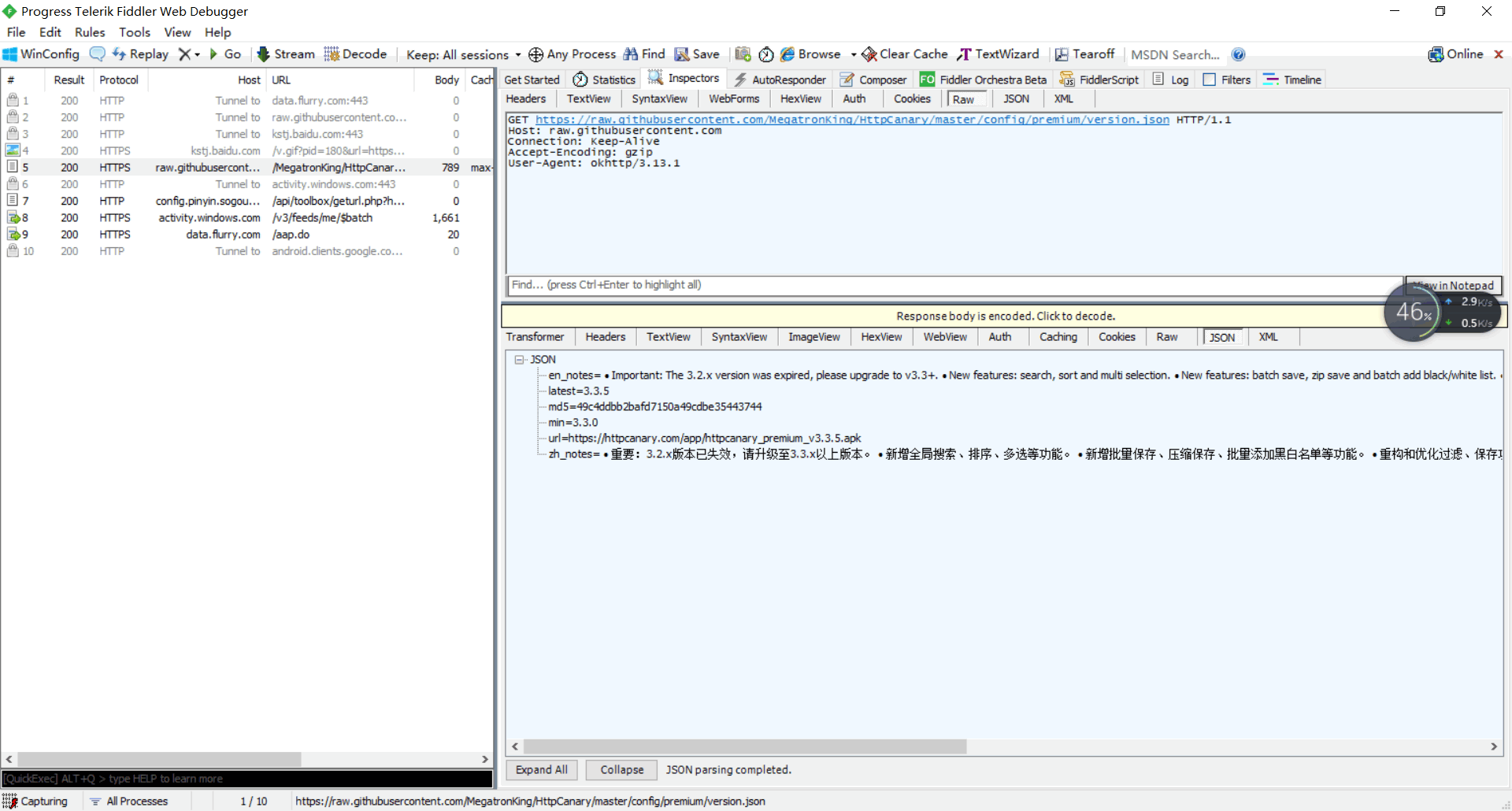Click the raw.githubusercontent.com request URL link
This screenshot has height=811, width=1512.
click(852, 120)
